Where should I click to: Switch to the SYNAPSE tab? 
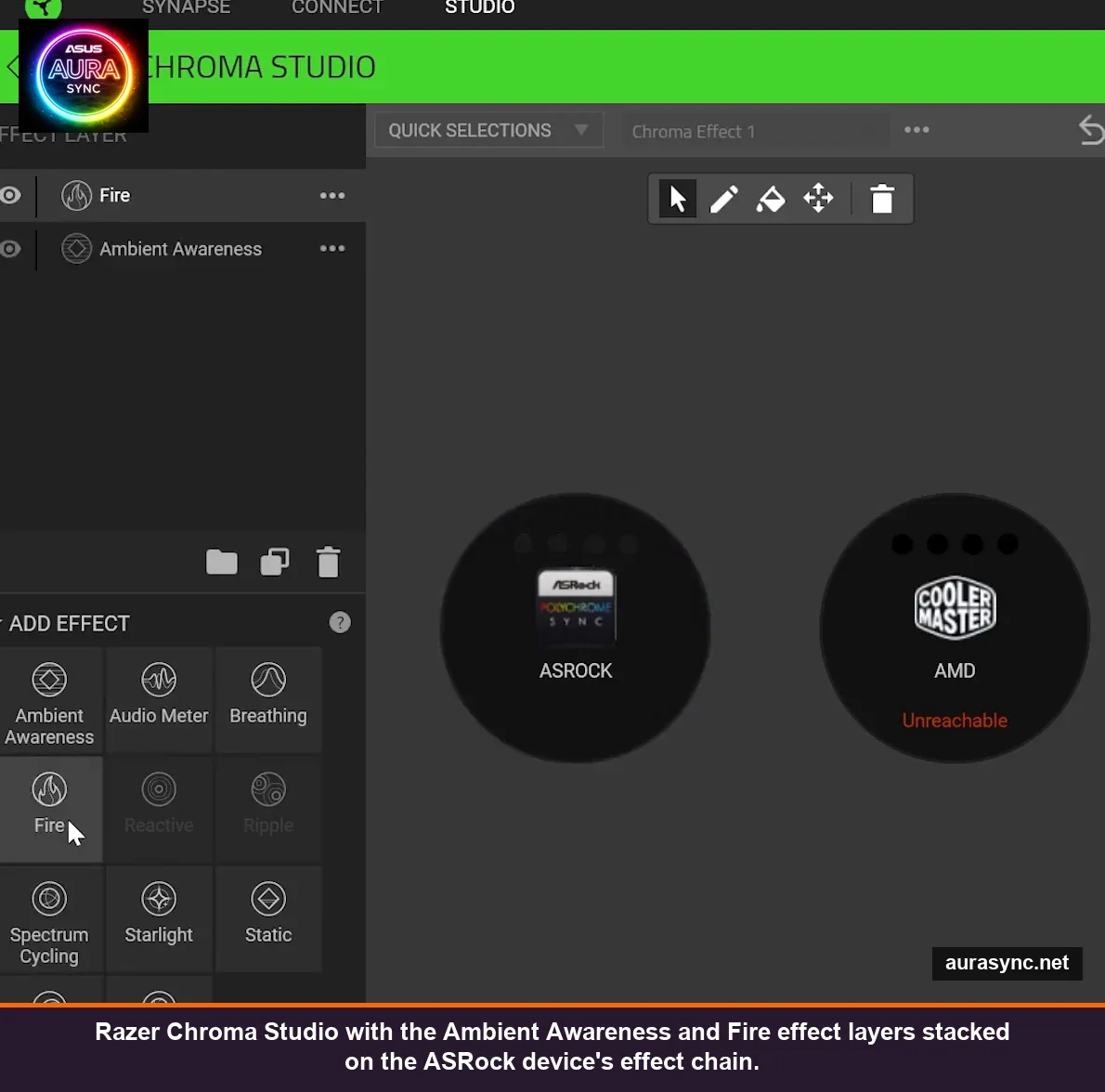pyautogui.click(x=186, y=7)
